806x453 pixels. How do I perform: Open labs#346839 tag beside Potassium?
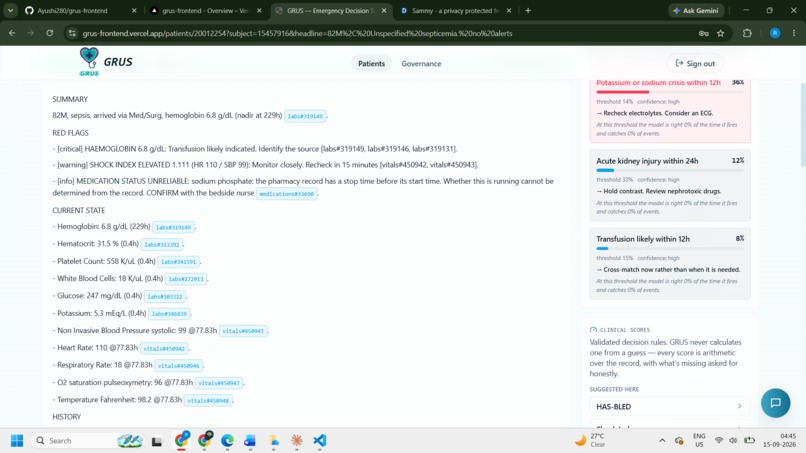[x=169, y=314]
